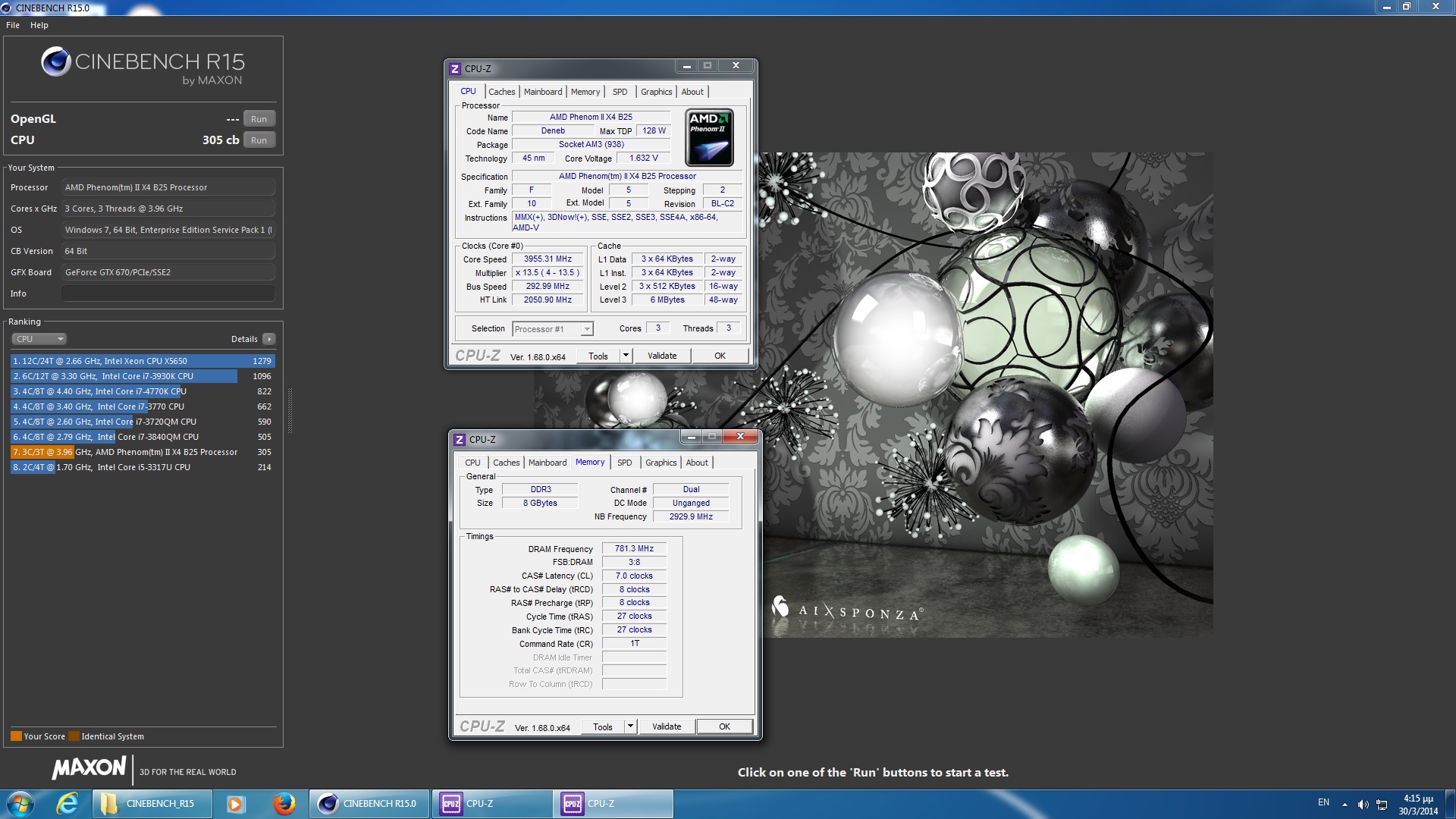Switch to first CPU-Z taskbar button

pos(491,804)
